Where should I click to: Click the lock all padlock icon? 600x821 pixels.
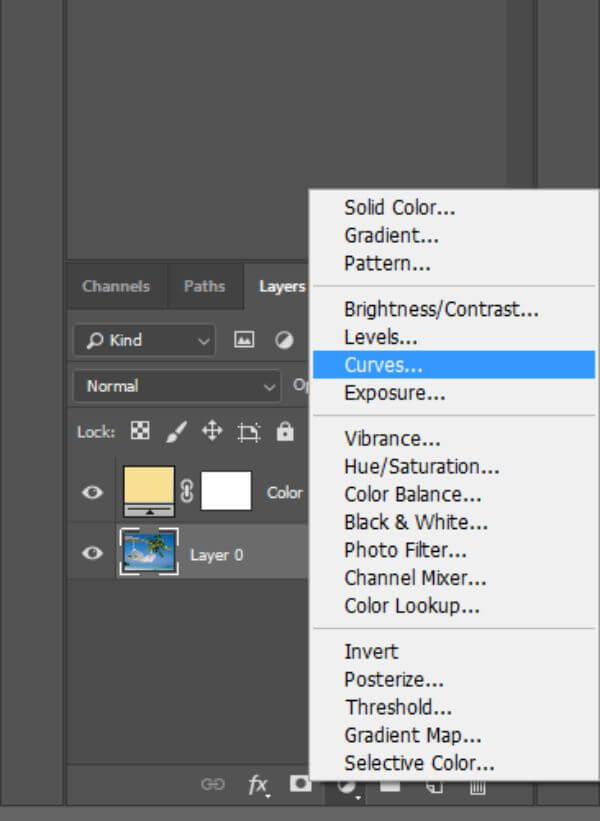285,431
